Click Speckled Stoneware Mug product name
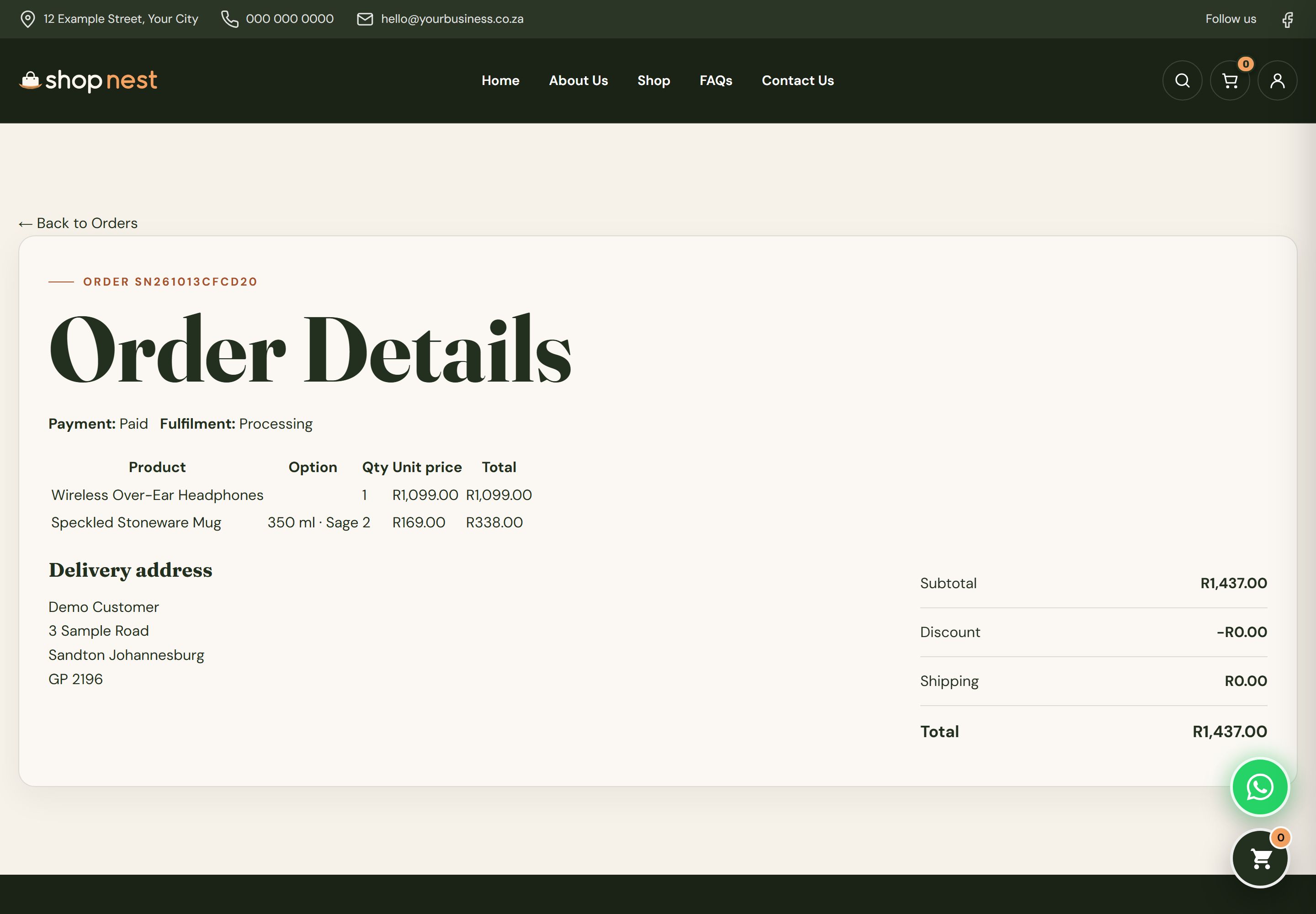Screen dimensions: 1316x914 [136, 522]
